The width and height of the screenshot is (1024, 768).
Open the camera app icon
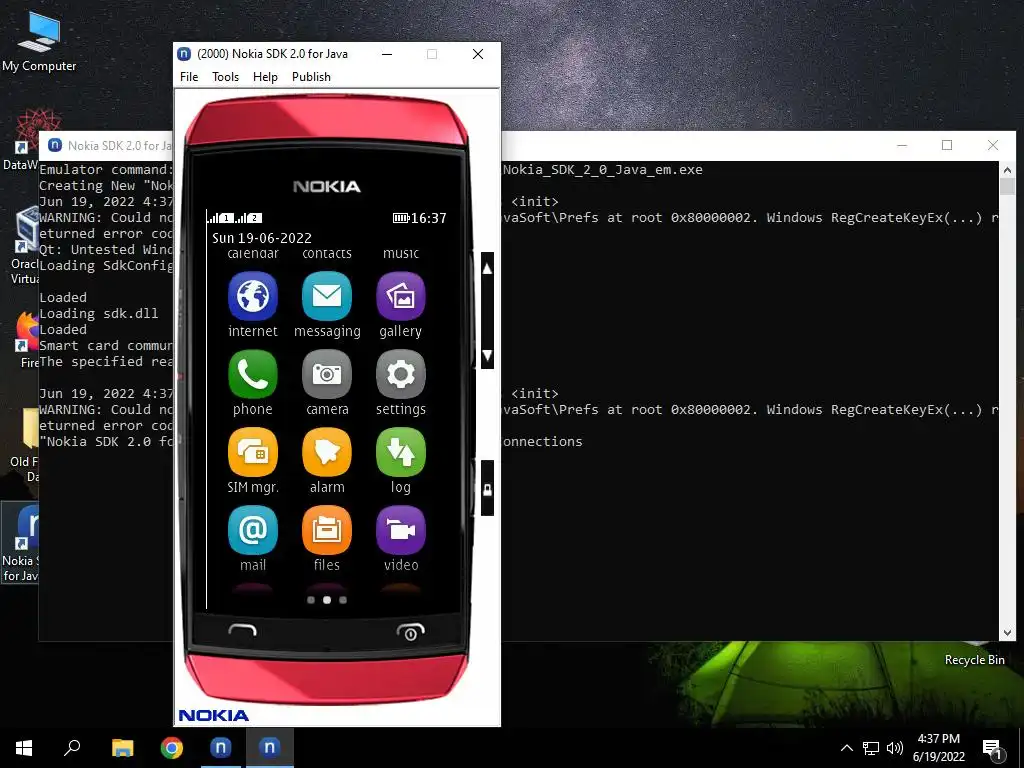pos(327,374)
